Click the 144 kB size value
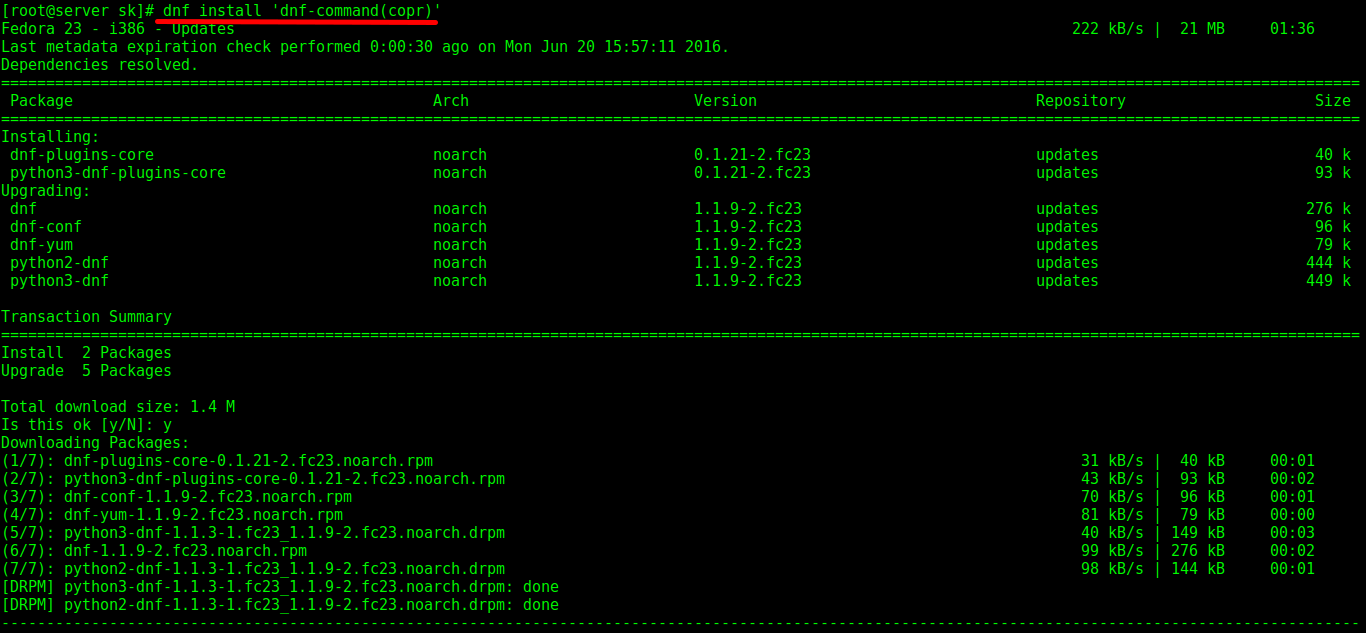 click(x=1198, y=569)
